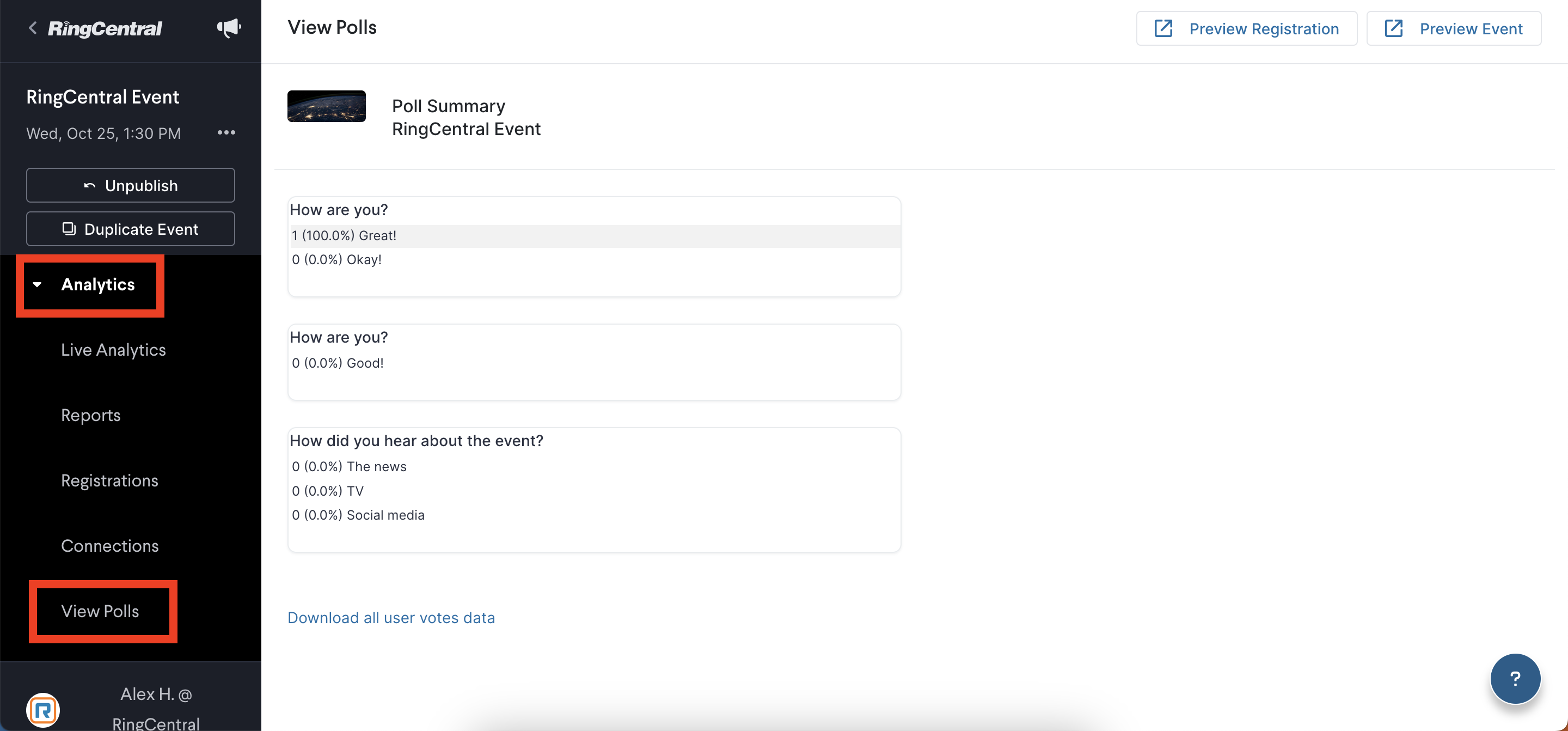
Task: Click the external-link icon in Preview Event
Action: (1393, 29)
